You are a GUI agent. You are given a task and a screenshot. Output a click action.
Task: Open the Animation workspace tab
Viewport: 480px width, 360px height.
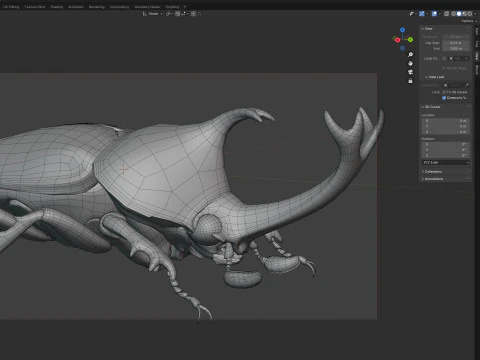[x=76, y=7]
